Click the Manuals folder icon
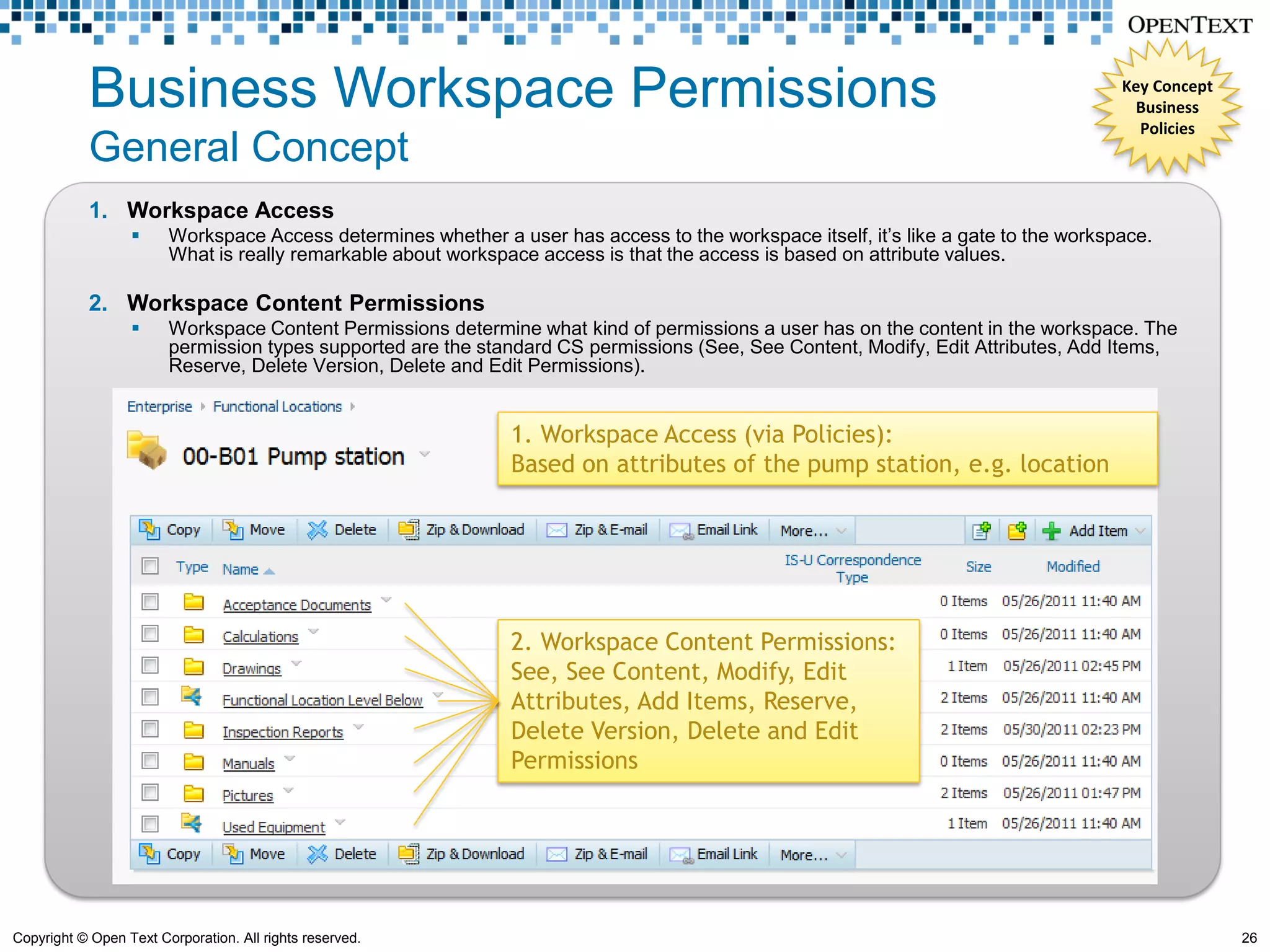The width and height of the screenshot is (1270, 952). [x=194, y=761]
